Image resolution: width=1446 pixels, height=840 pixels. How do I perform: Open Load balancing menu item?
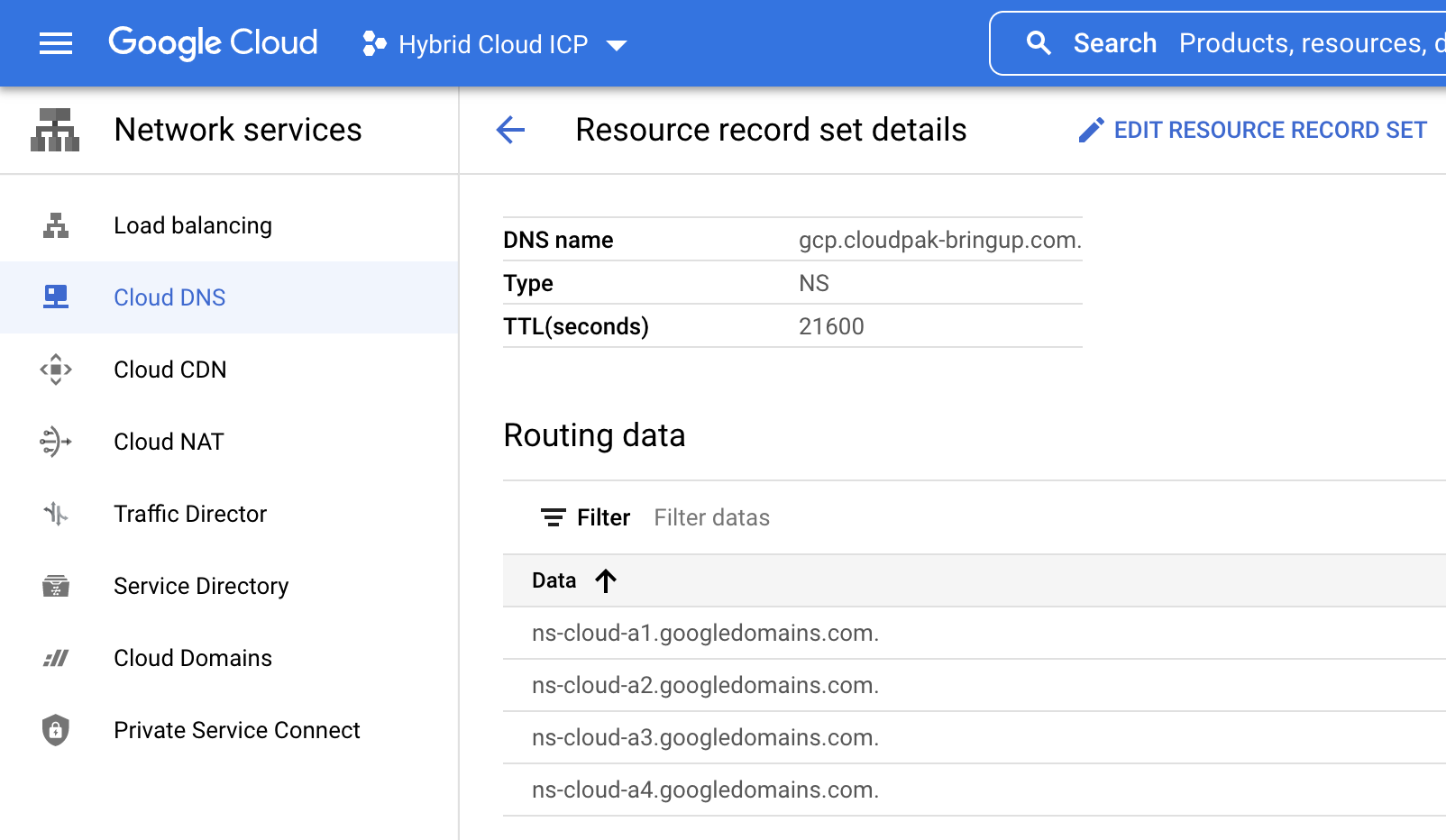pyautogui.click(x=229, y=225)
